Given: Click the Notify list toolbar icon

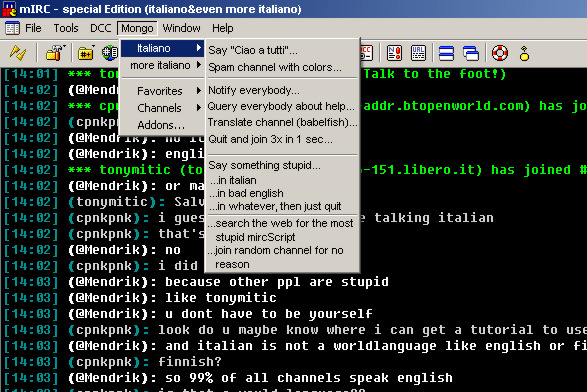Looking at the screenshot, I should pyautogui.click(x=395, y=53).
